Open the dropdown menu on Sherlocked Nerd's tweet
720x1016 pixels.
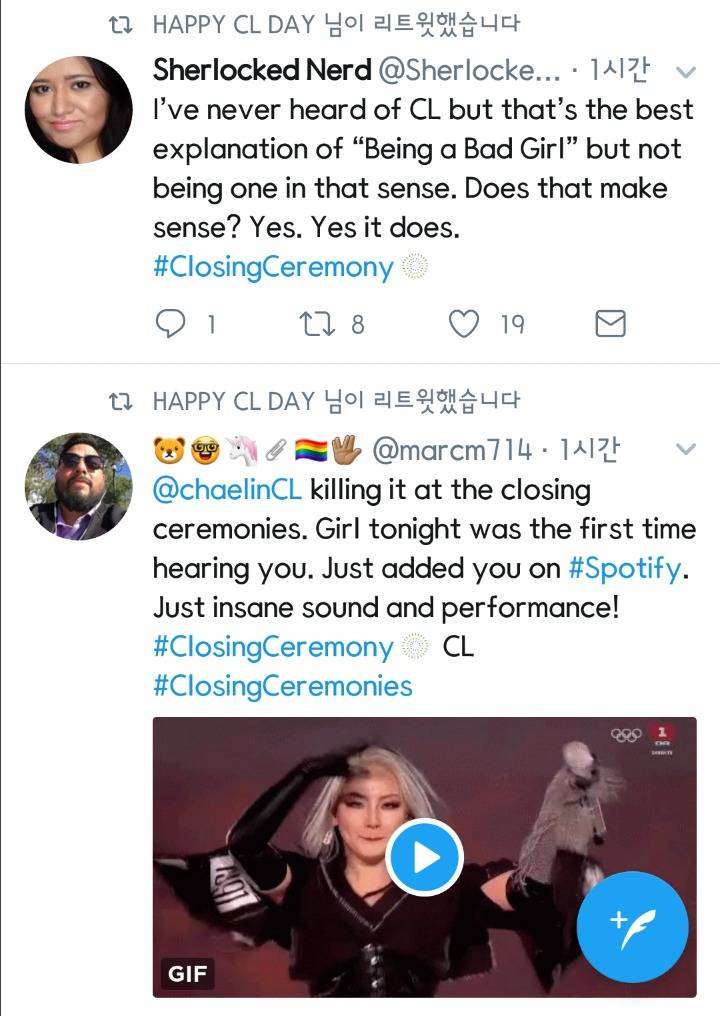686,71
